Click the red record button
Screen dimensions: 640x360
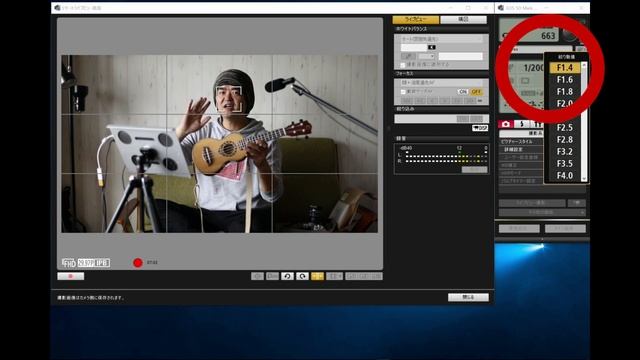(x=138, y=263)
